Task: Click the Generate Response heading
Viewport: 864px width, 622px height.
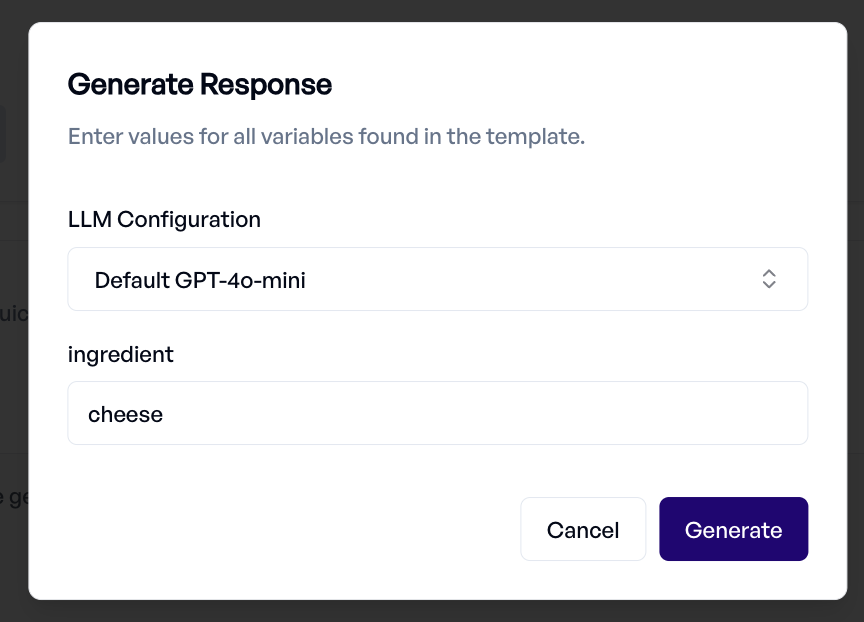Action: point(199,85)
